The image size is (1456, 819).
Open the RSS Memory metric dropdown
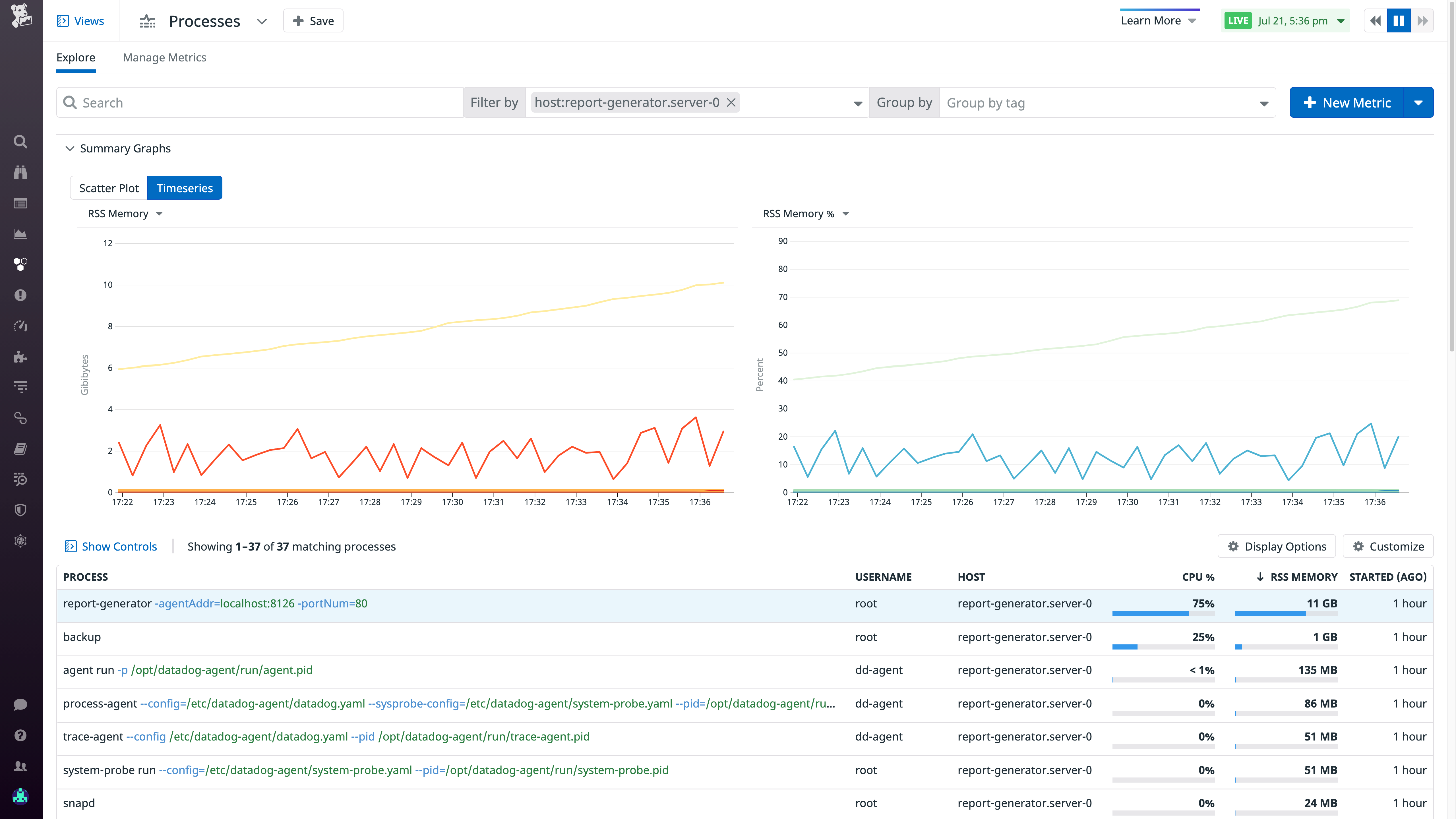pos(125,213)
